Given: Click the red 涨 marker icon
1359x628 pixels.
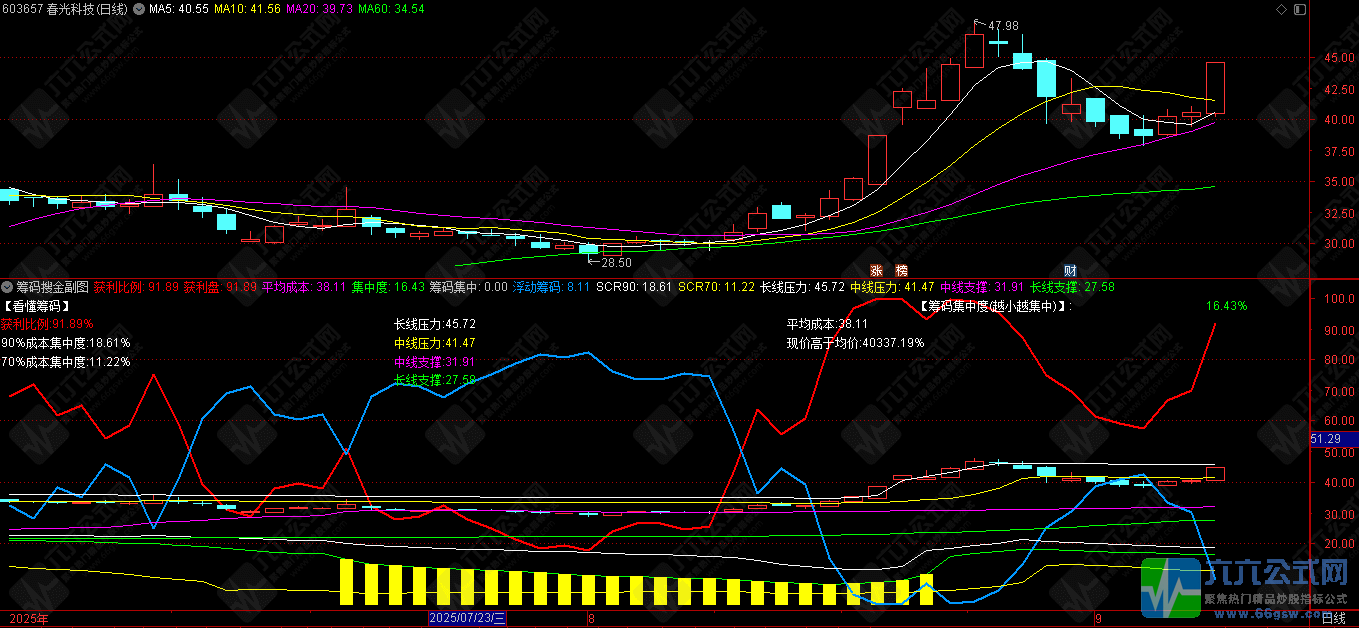Looking at the screenshot, I should [876, 270].
